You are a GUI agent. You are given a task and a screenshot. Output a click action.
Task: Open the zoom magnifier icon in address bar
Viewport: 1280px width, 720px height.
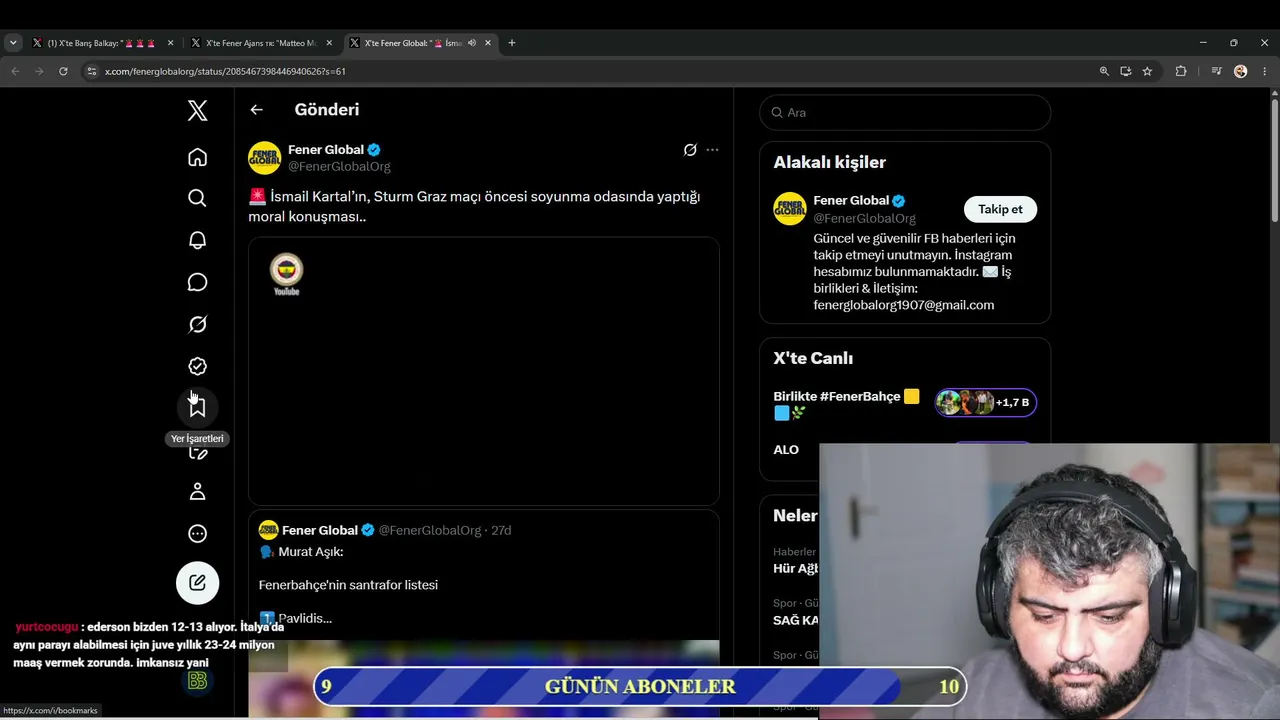(1104, 71)
